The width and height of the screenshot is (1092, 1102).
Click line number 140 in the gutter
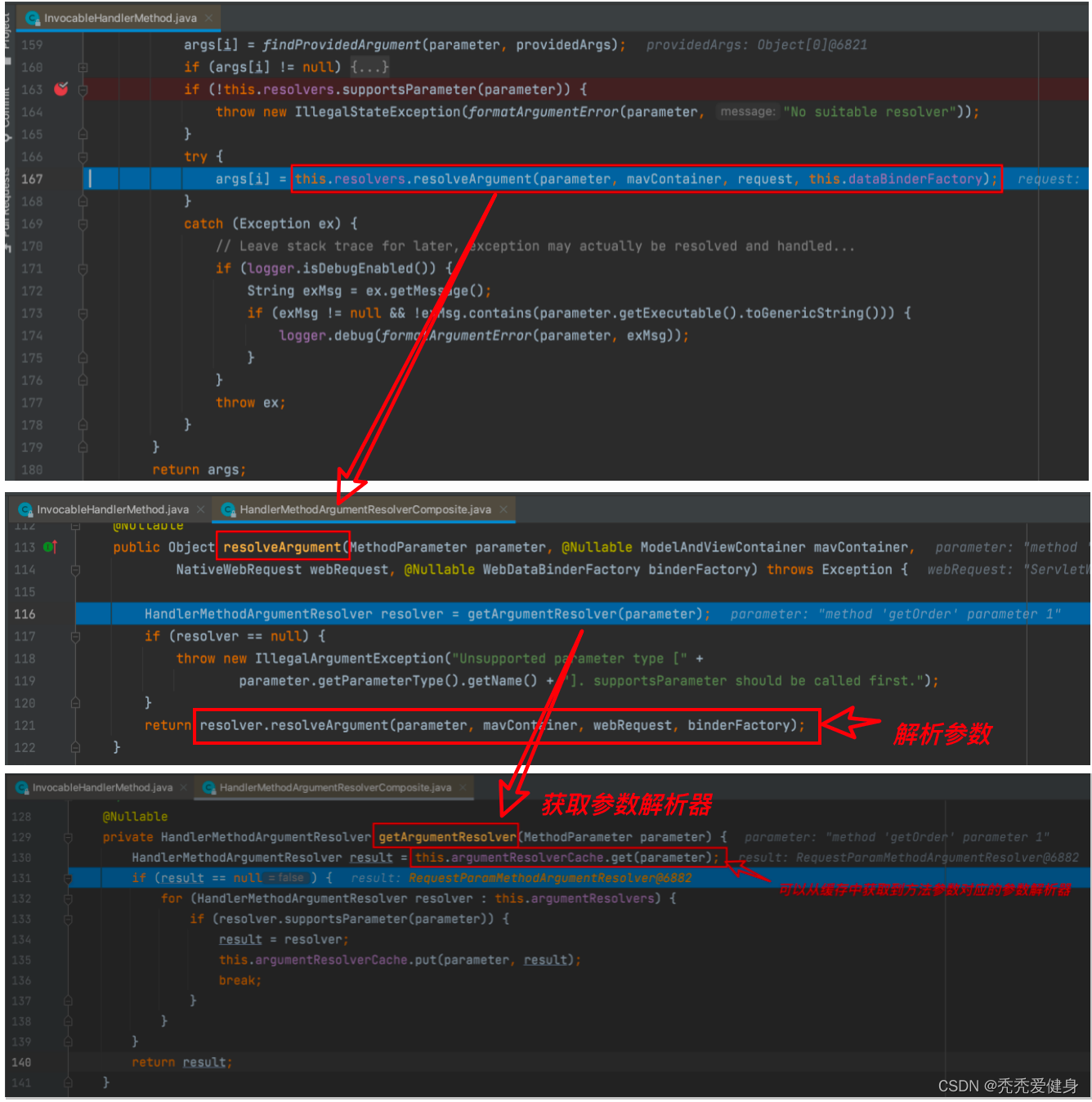click(x=21, y=1062)
